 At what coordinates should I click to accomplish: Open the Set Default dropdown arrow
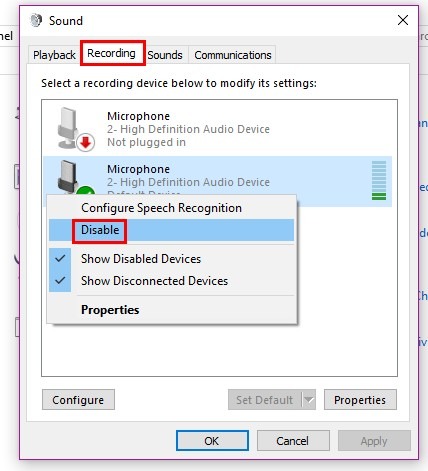309,400
